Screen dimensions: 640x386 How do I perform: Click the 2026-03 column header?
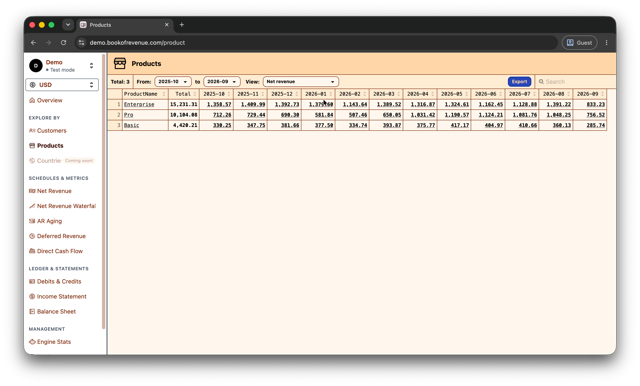point(386,94)
